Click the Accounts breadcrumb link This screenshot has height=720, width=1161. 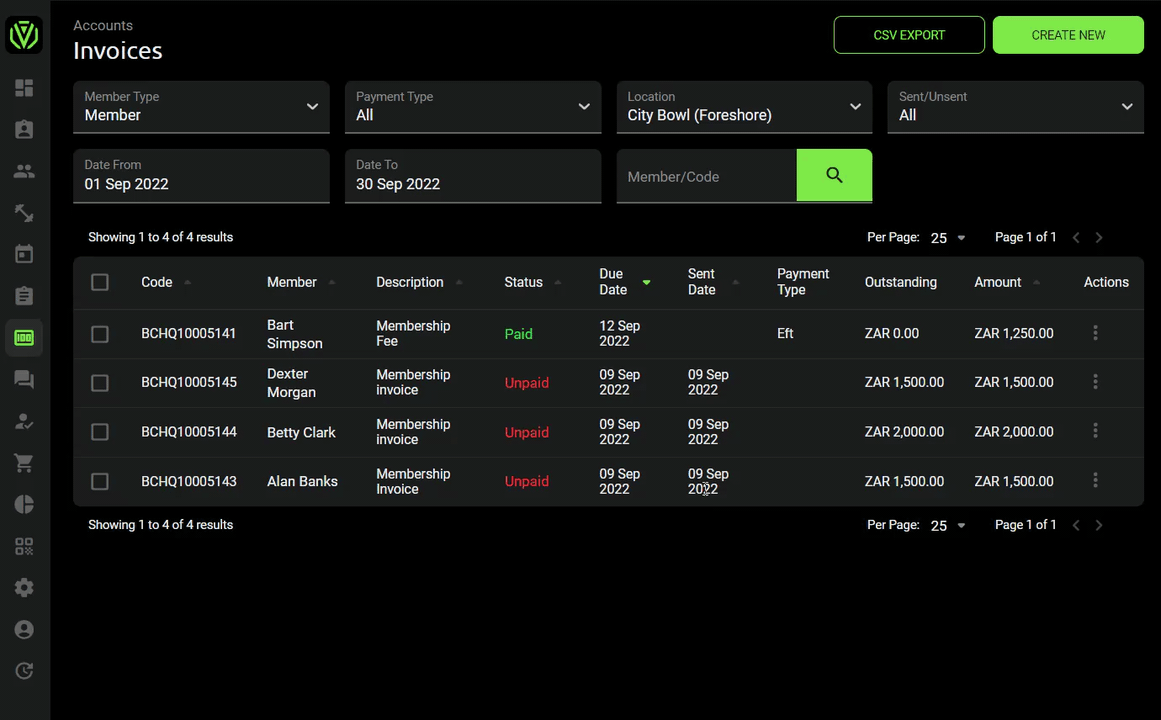(x=103, y=25)
